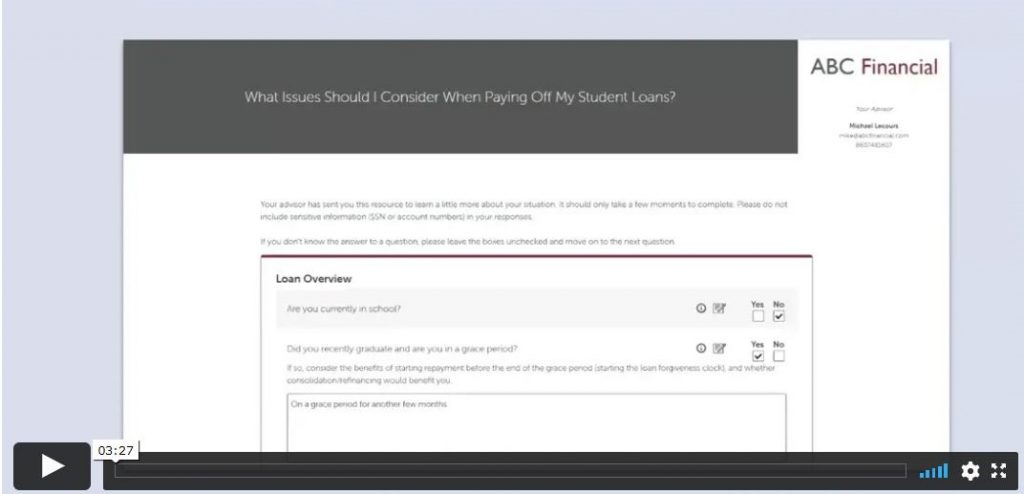The width and height of the screenshot is (1024, 494).
Task: Click advisor name Michael Lecours
Action: click(874, 125)
